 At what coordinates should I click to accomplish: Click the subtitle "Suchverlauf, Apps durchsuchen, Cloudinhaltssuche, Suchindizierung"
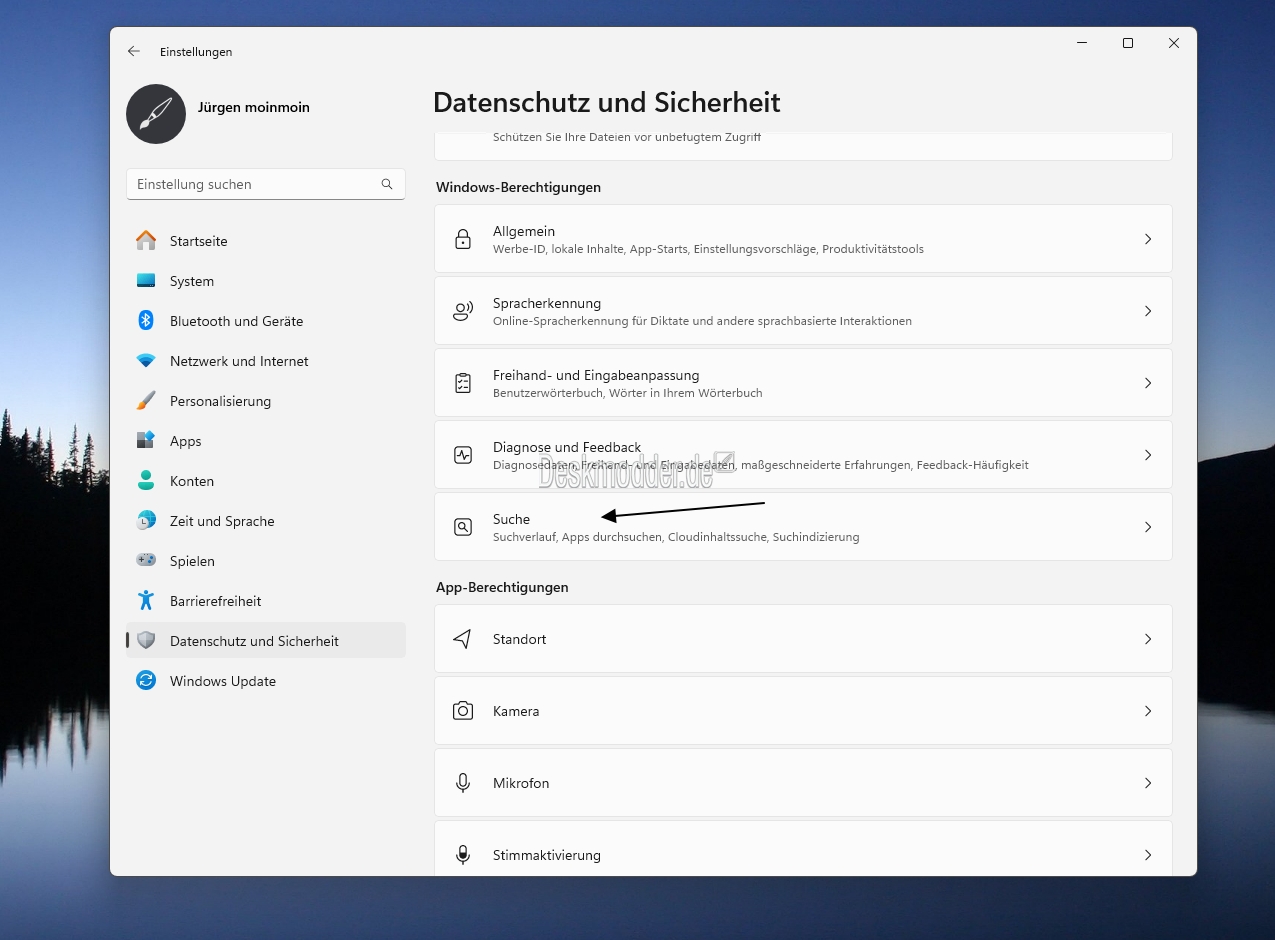676,537
